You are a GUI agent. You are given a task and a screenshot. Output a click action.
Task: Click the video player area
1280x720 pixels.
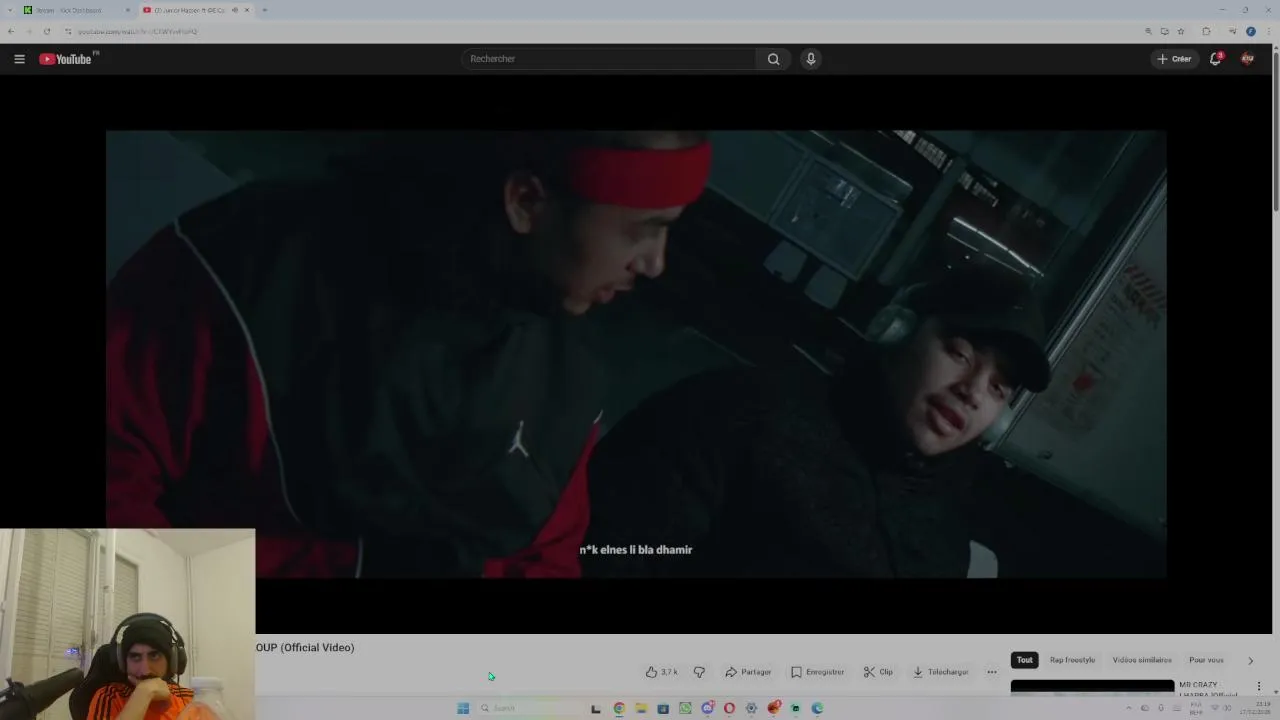click(636, 354)
